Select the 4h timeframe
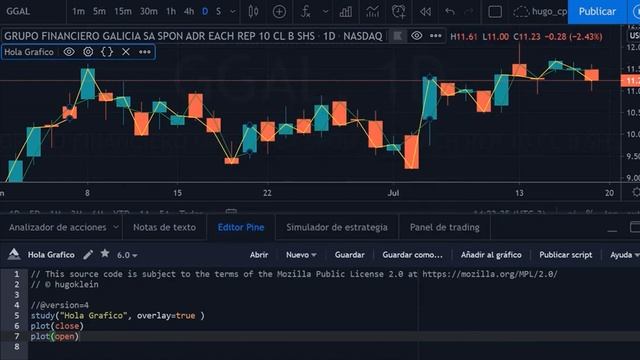The width and height of the screenshot is (640, 360). click(x=189, y=11)
